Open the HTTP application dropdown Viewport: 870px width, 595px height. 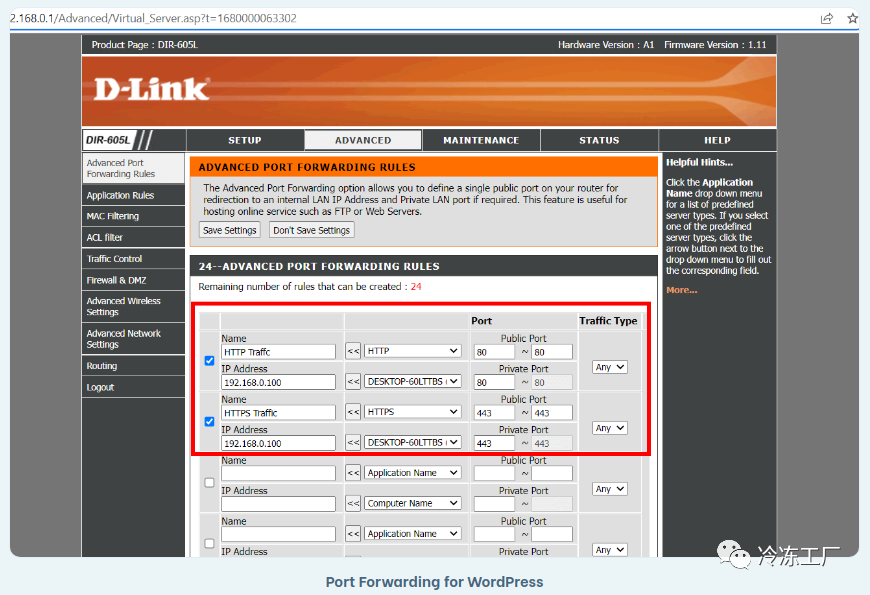413,351
